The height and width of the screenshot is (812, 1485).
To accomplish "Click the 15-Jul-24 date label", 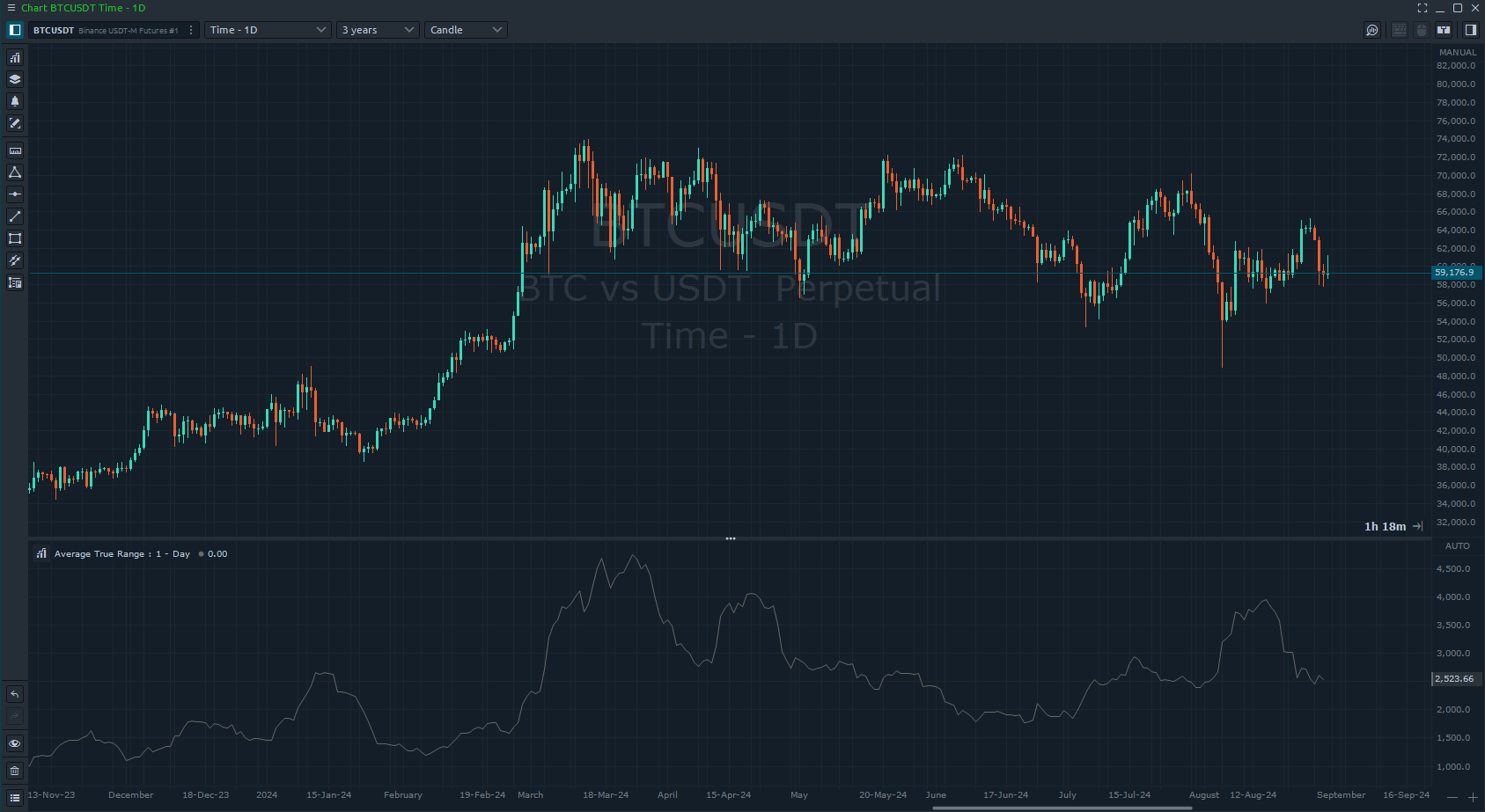I will (1129, 795).
